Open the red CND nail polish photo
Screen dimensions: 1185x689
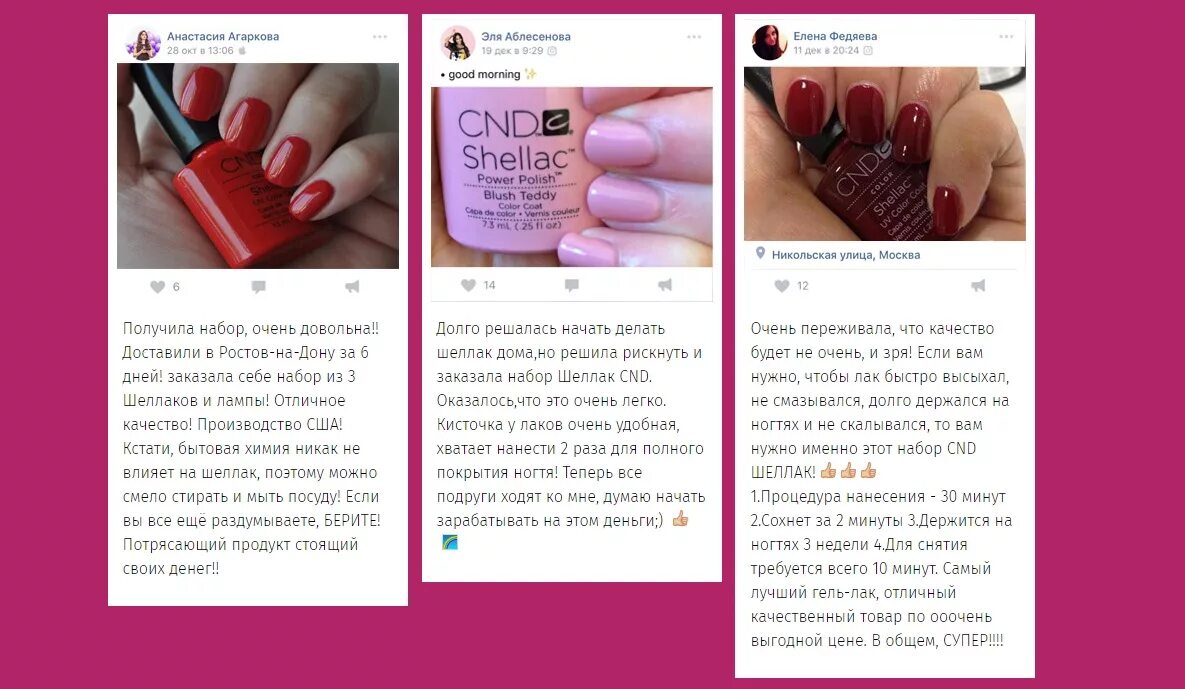(258, 165)
